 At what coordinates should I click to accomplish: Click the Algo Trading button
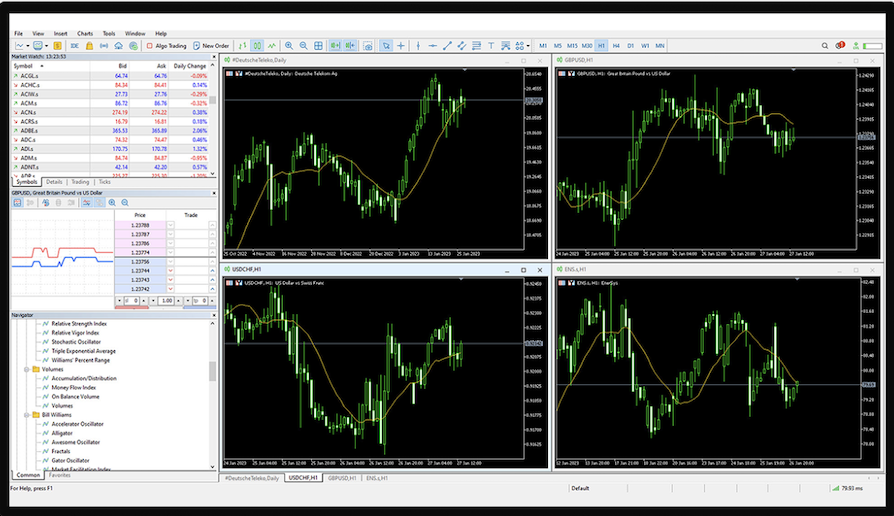pyautogui.click(x=166, y=45)
